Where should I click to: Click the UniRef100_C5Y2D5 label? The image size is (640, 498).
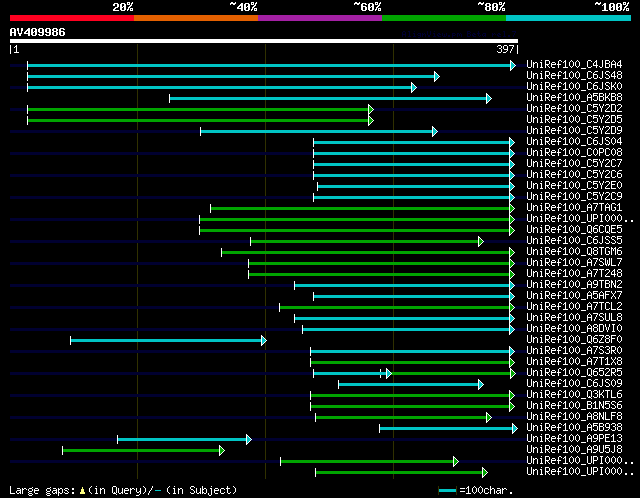[574, 120]
